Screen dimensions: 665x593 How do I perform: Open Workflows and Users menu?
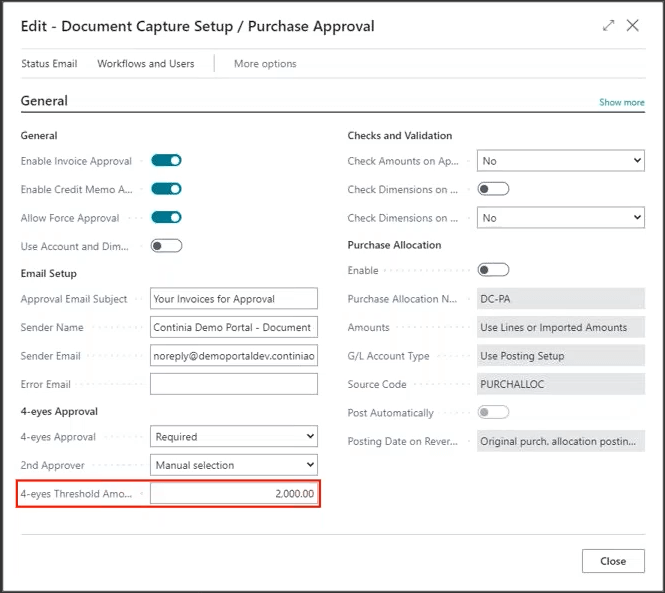[x=146, y=64]
